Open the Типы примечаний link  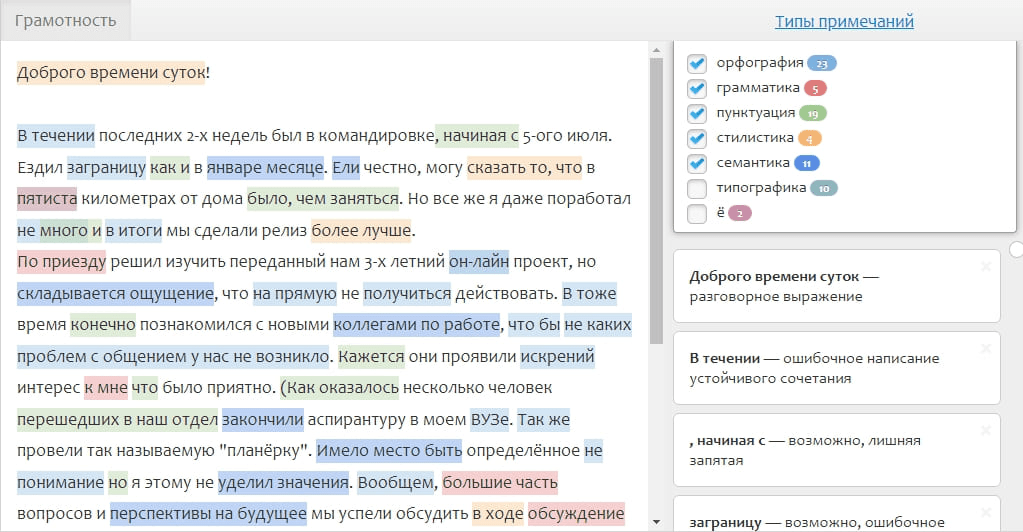point(844,21)
